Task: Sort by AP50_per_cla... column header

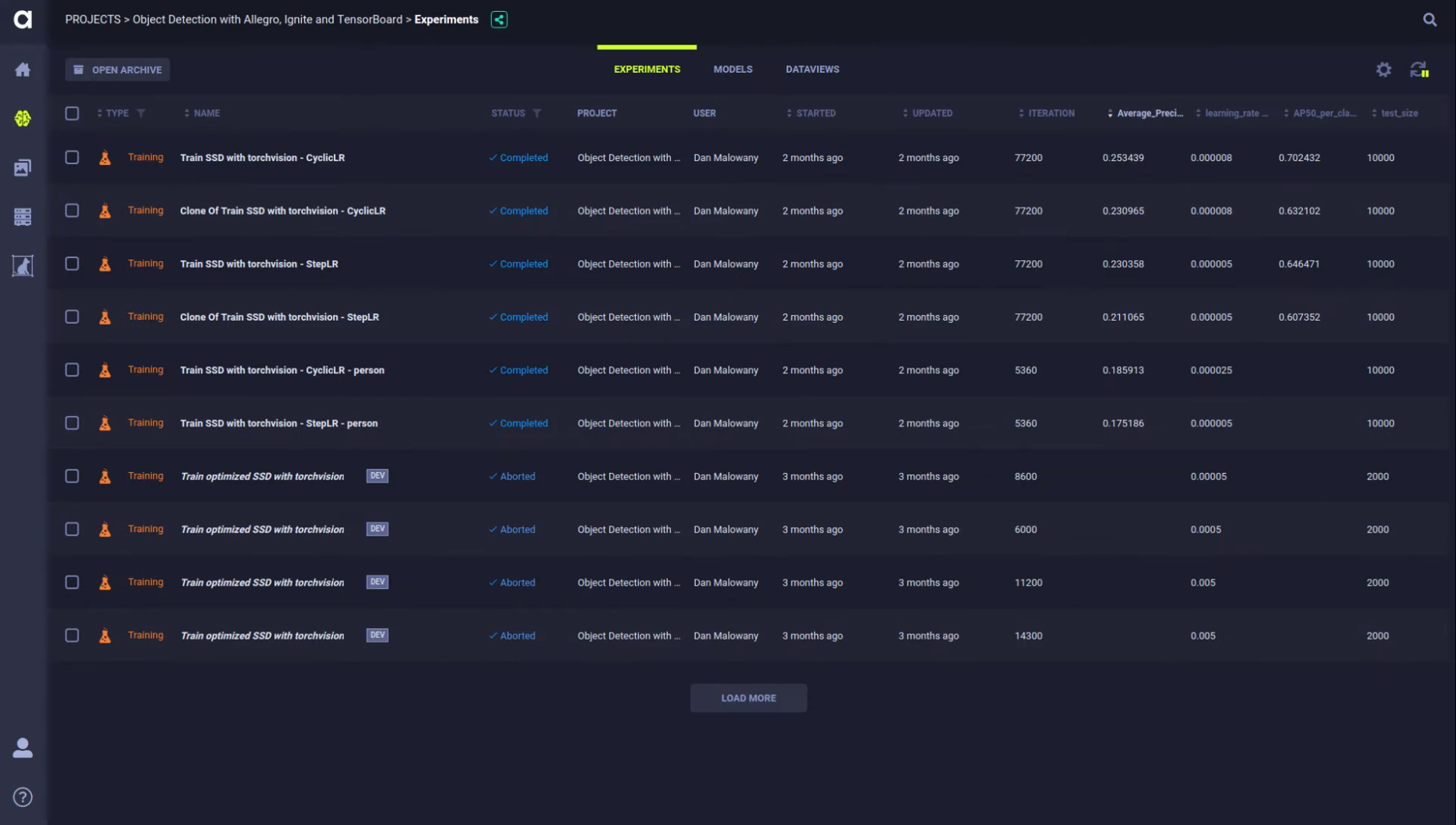Action: point(1321,113)
